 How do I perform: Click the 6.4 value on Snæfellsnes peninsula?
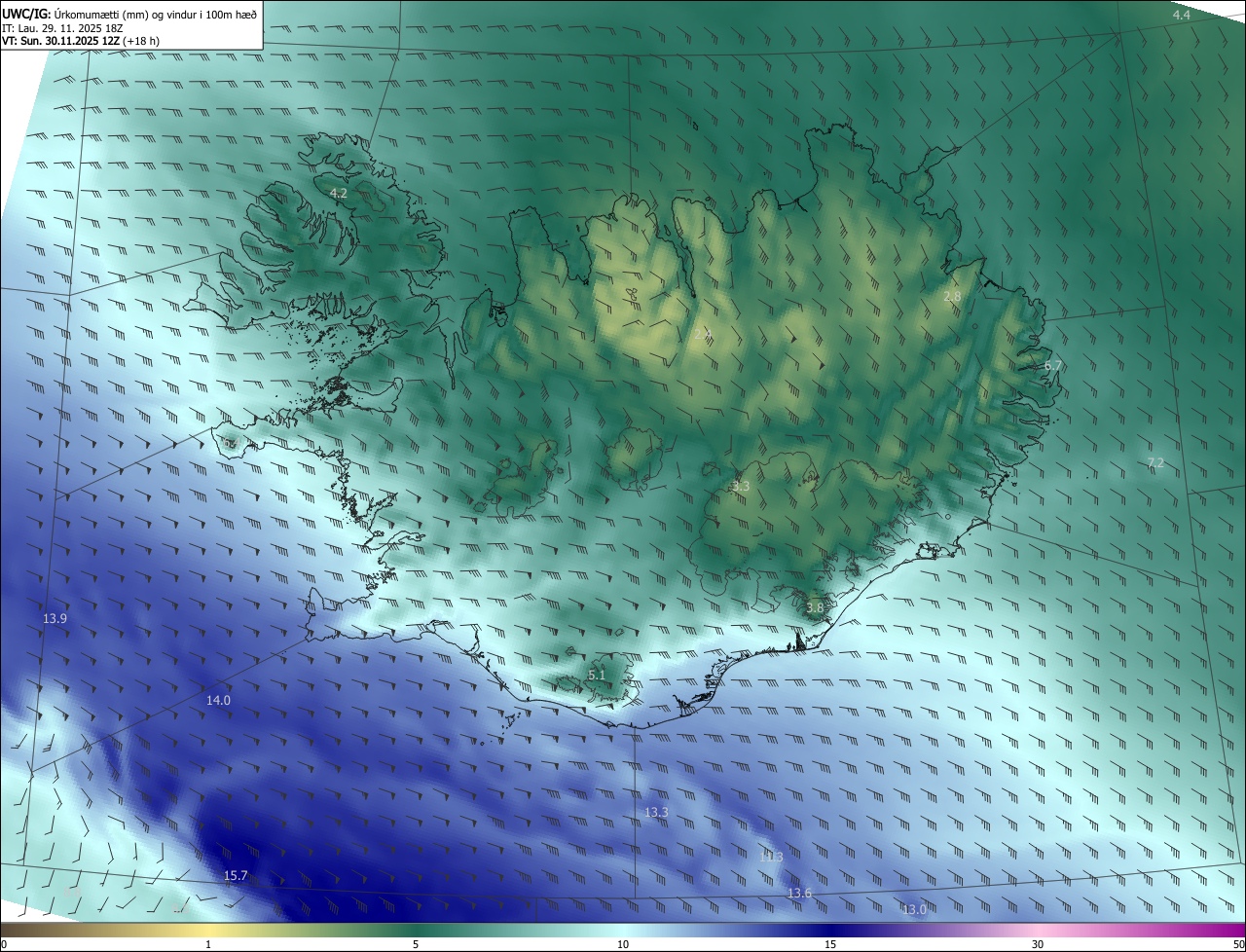point(230,443)
